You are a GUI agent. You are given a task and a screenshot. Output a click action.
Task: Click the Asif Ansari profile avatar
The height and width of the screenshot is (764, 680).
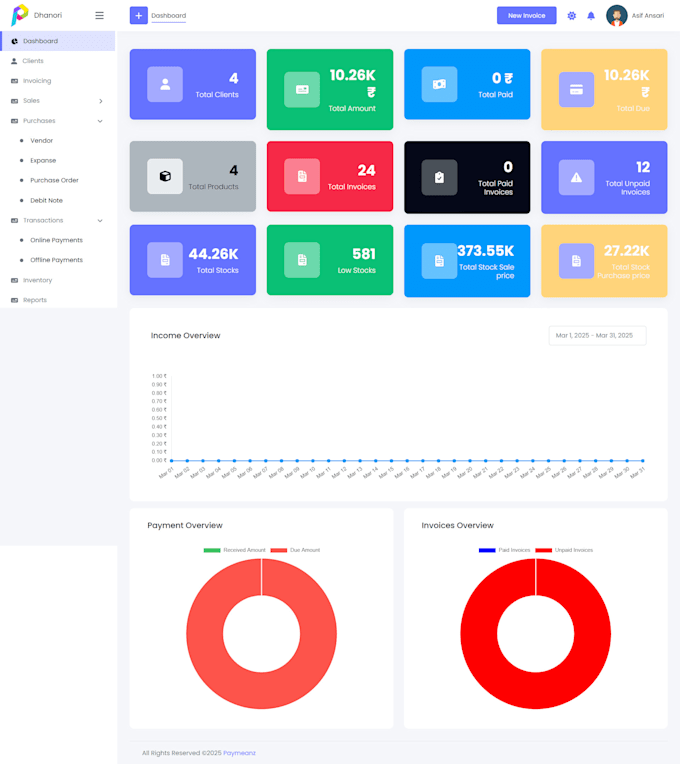click(x=617, y=16)
